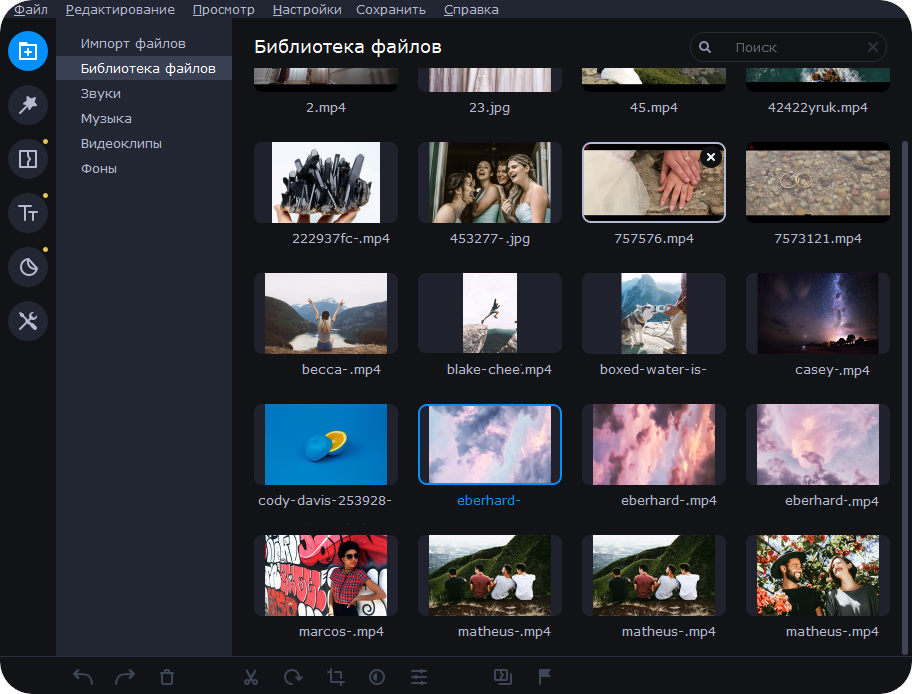Select the 757576.mp4 hands thumbnail
Viewport: 912px width, 694px height.
(654, 183)
